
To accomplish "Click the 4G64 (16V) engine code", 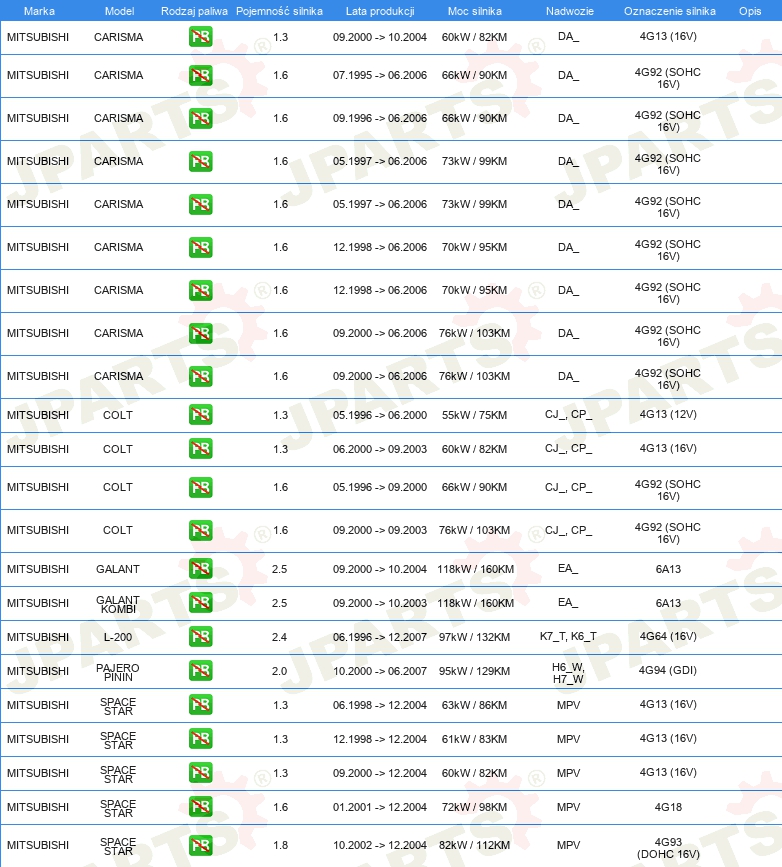I will pos(668,636).
